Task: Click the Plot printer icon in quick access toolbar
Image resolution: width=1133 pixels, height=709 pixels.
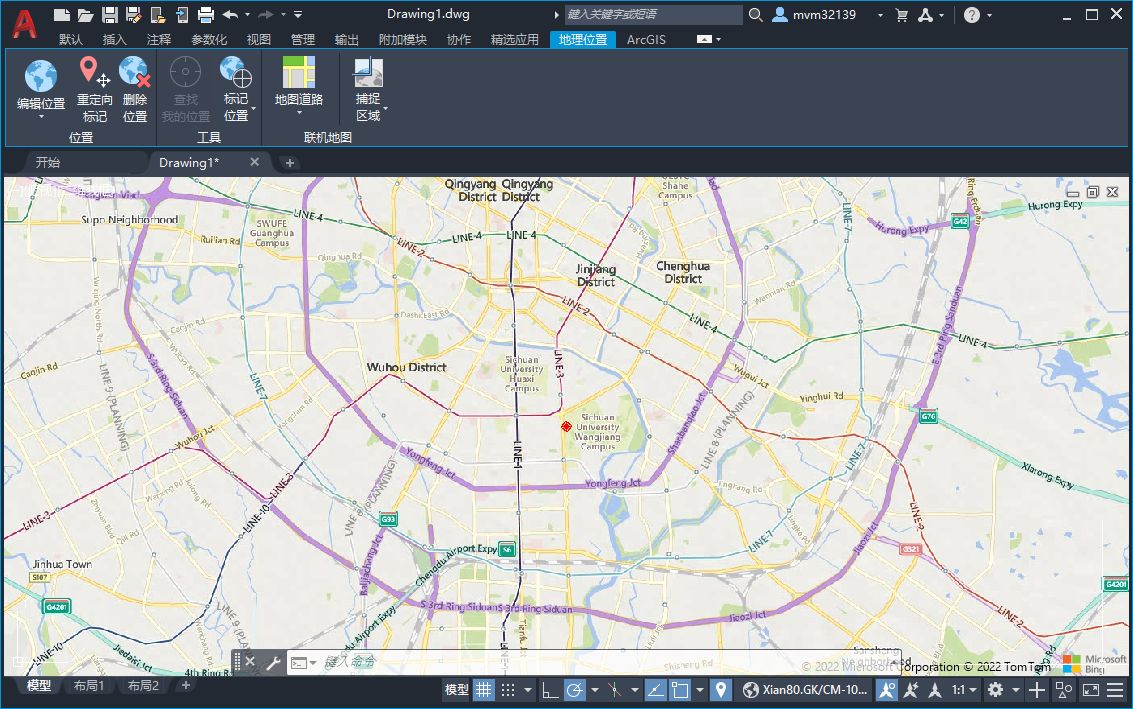Action: click(206, 14)
